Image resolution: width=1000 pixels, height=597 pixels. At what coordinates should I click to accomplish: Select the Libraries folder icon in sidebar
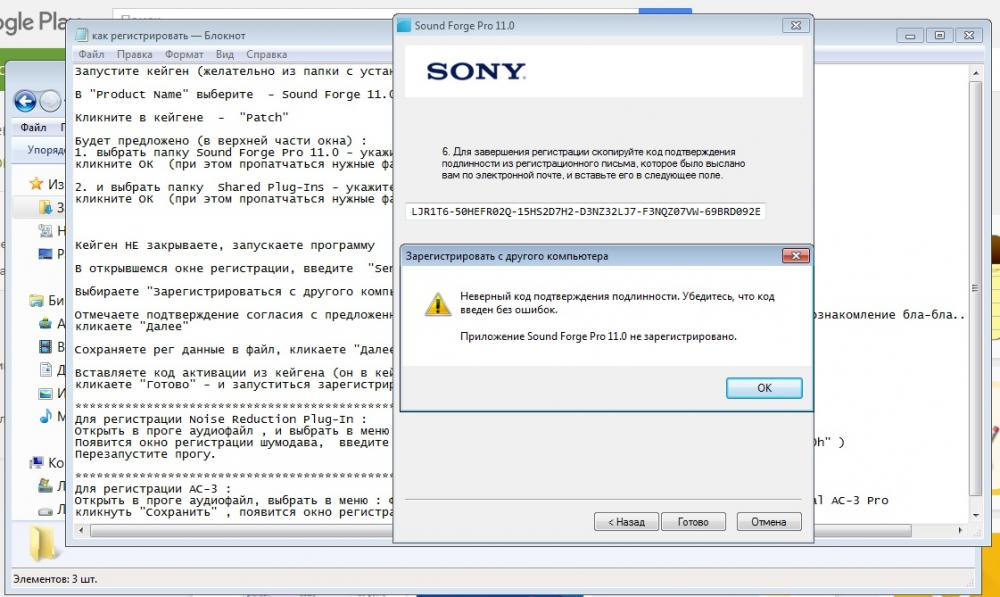(37, 300)
